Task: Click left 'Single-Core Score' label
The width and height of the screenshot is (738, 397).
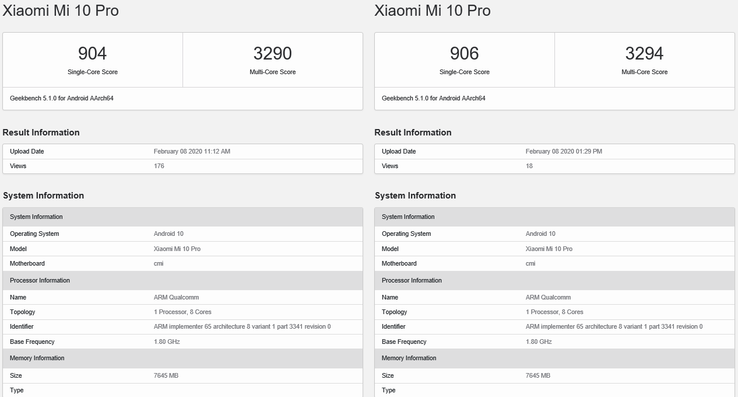Action: pos(92,72)
